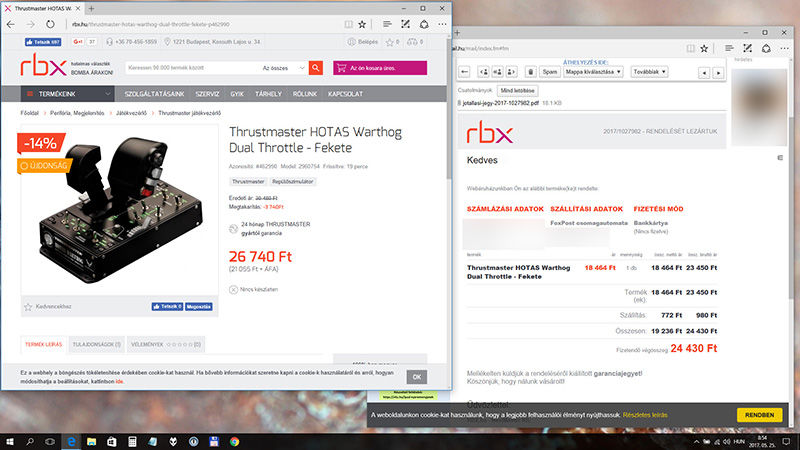Open RÓLUNK menu item
Screen dimensions: 800x450
pyautogui.click(x=305, y=94)
